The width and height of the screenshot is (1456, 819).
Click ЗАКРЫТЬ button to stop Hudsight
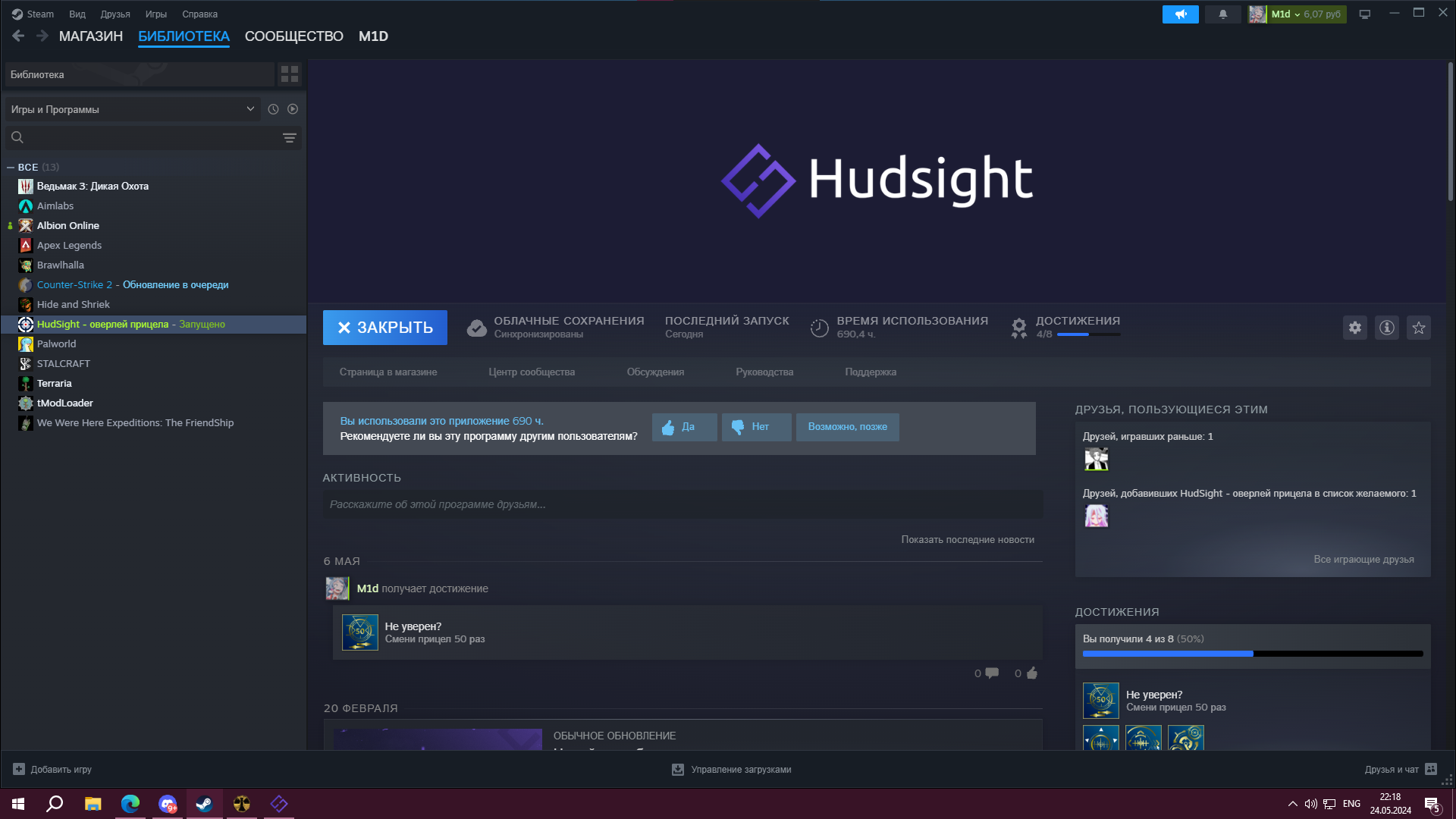(385, 328)
